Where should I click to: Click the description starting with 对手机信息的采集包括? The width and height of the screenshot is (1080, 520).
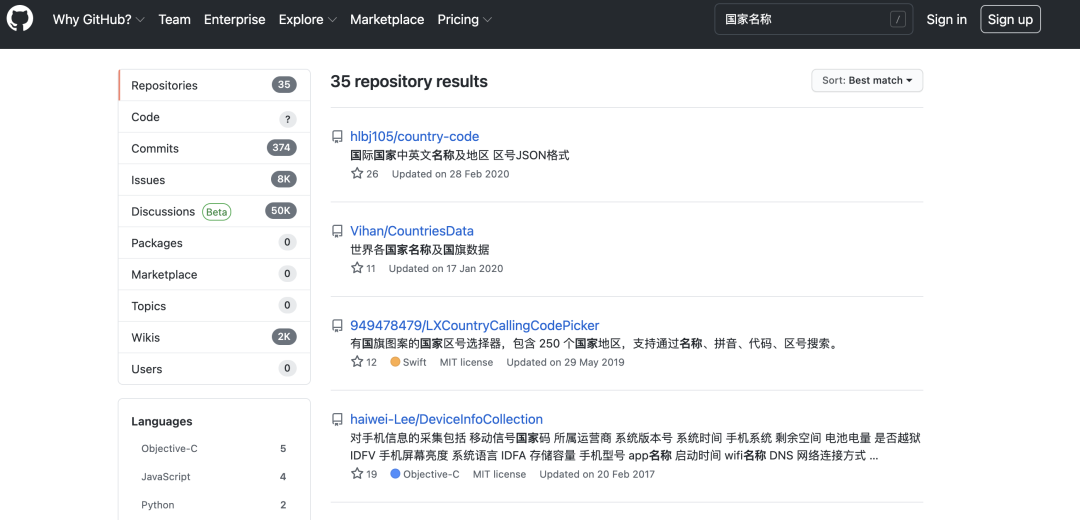click(635, 446)
